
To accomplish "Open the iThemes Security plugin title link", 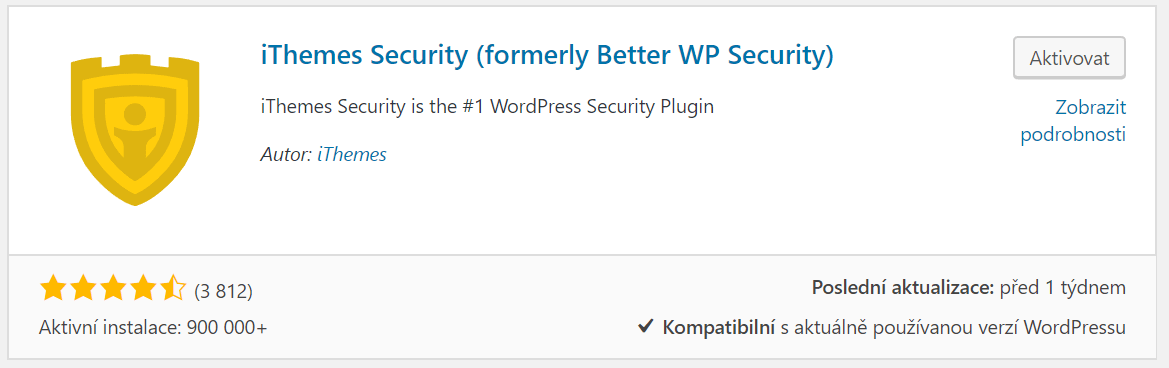I will click(x=547, y=56).
